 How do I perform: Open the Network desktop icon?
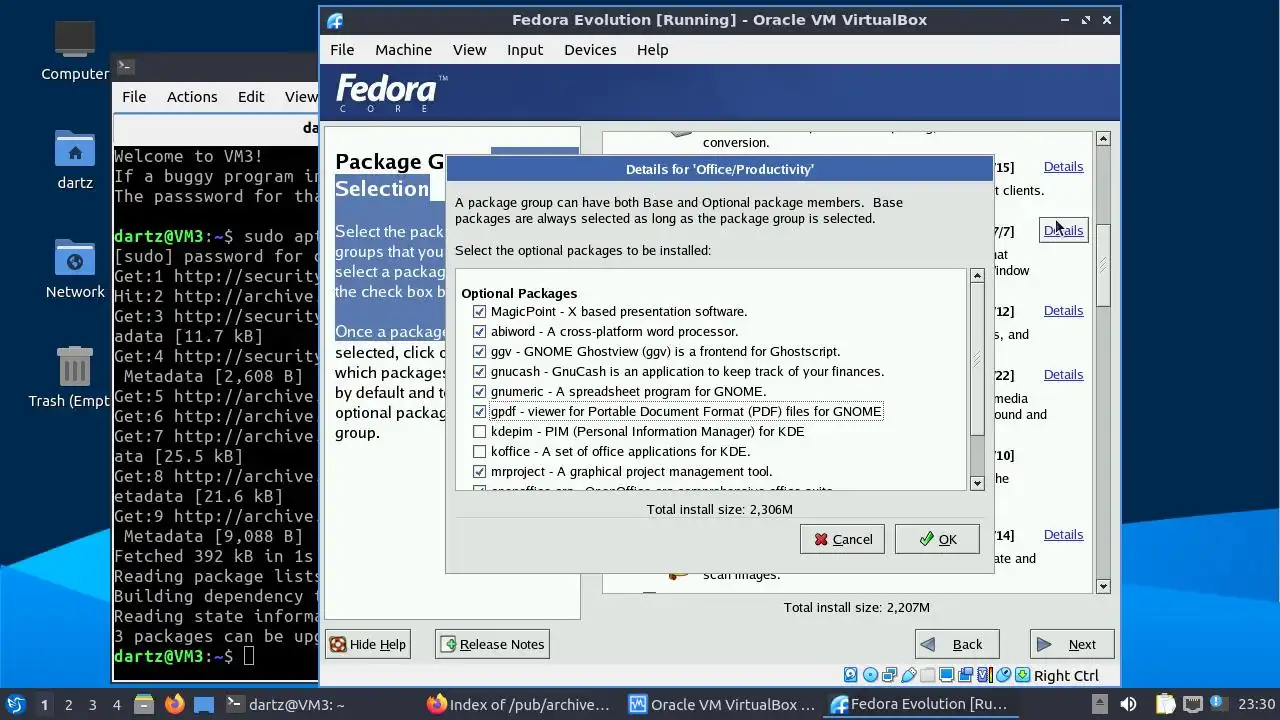(x=75, y=268)
